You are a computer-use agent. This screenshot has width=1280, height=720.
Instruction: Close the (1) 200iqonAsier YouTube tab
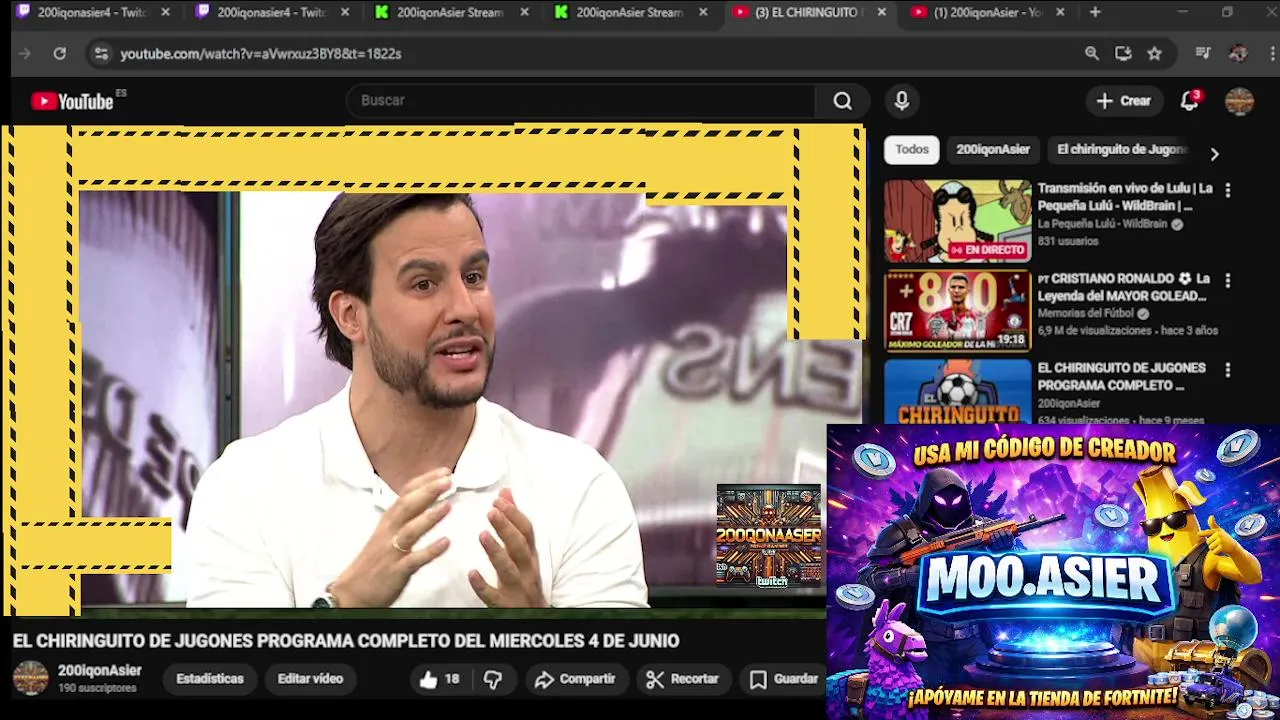tap(1060, 12)
